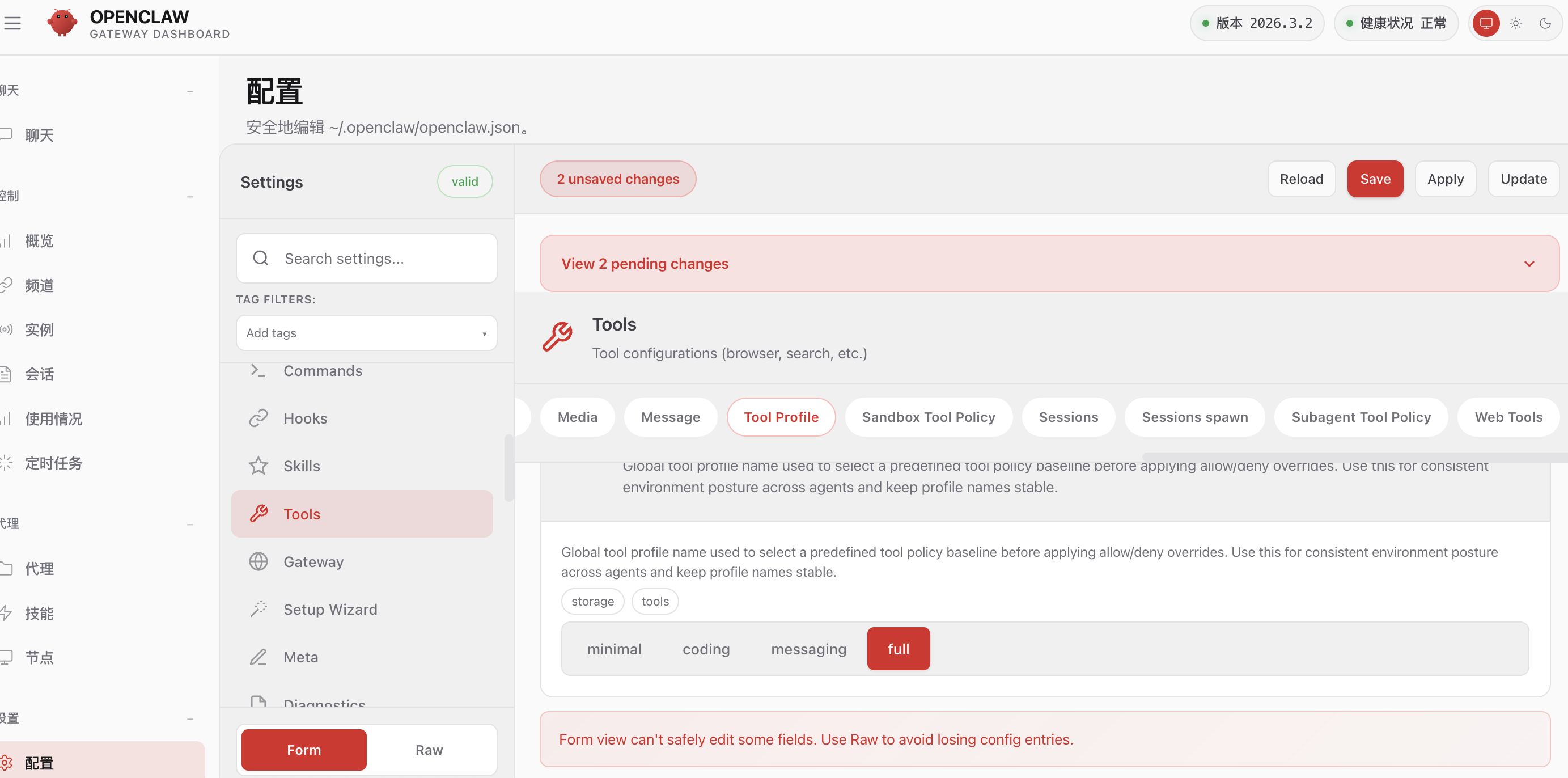The height and width of the screenshot is (778, 1568).
Task: Open the Web Tools tab
Action: (1508, 417)
